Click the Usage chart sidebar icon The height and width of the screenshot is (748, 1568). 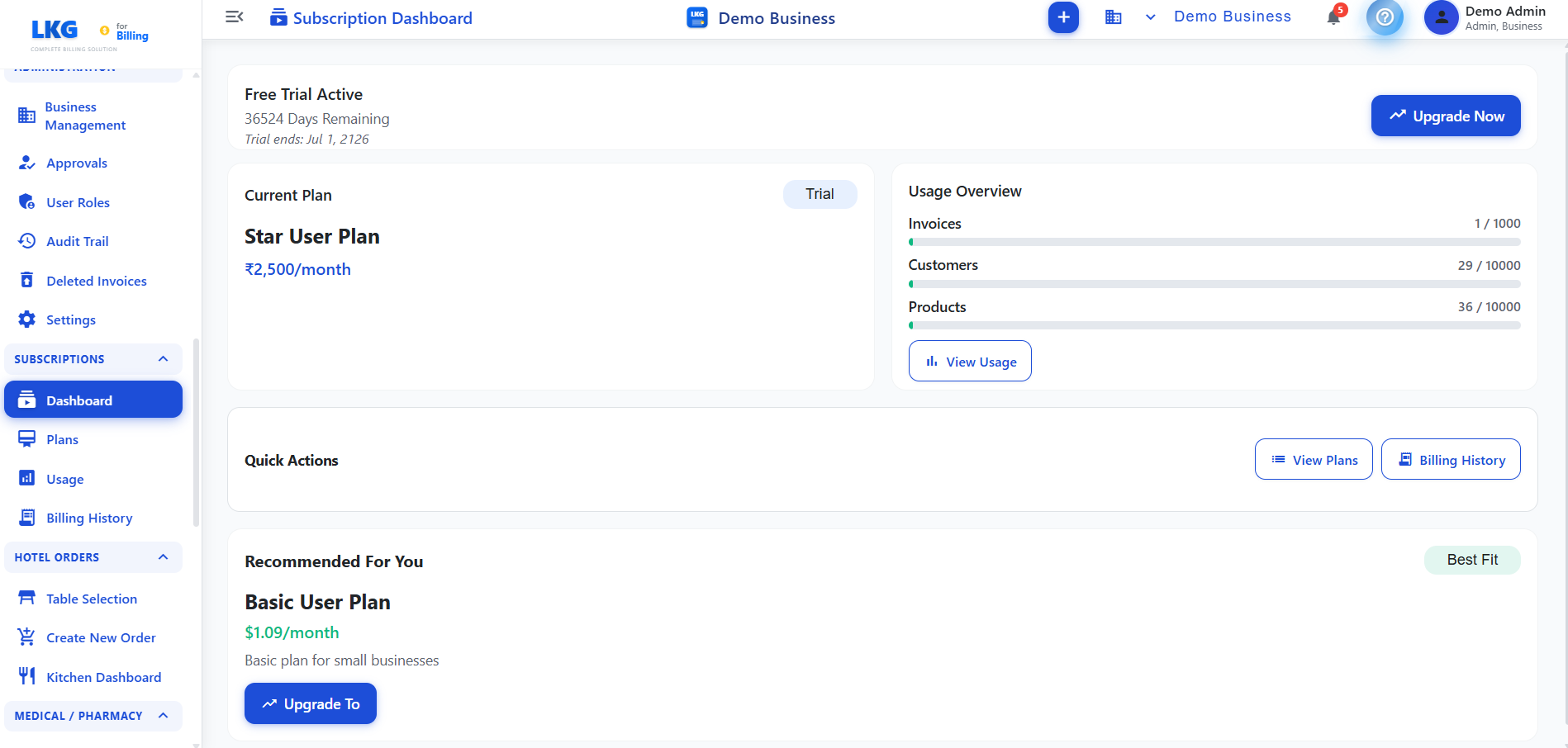(27, 479)
